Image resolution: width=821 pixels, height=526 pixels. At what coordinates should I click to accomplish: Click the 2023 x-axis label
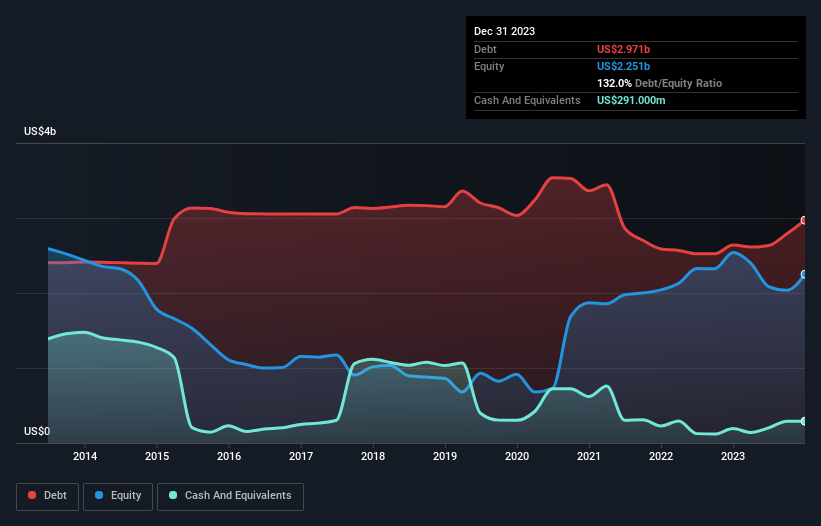pos(733,456)
